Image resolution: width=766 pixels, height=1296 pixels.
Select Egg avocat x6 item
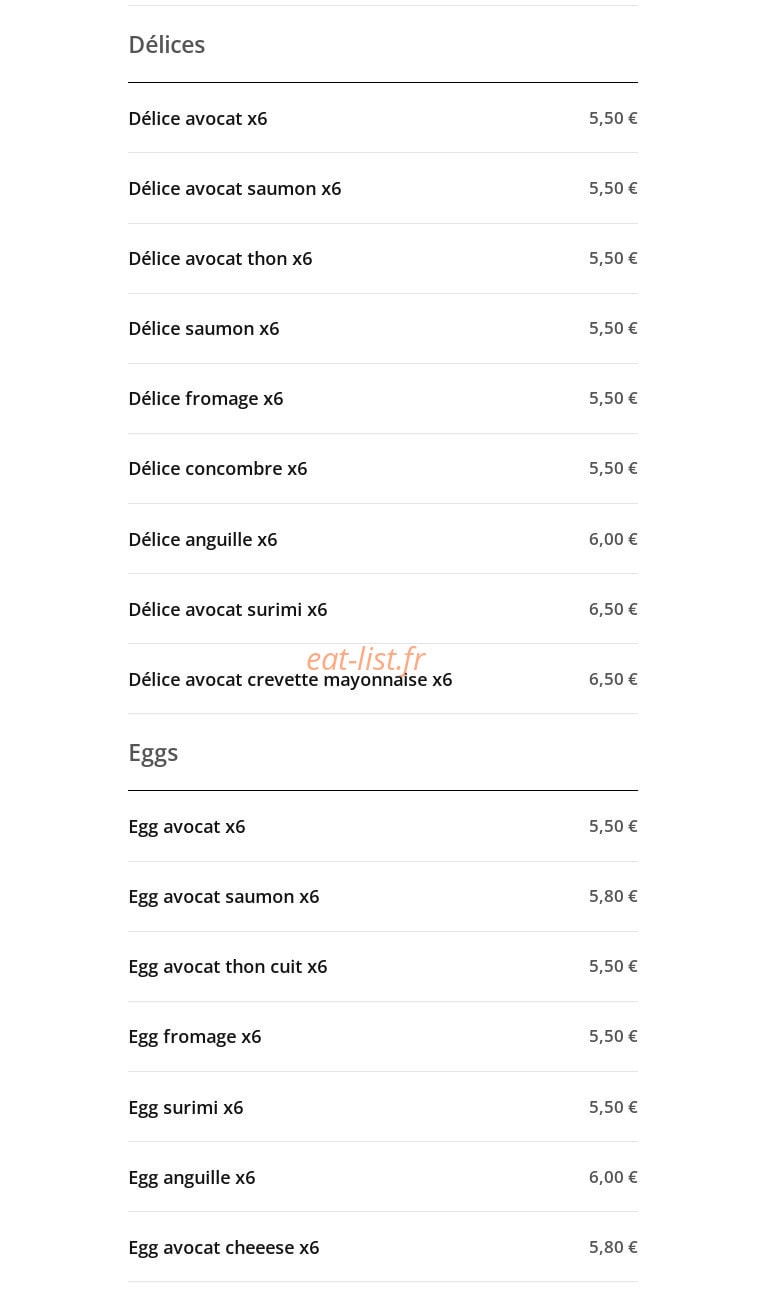[383, 826]
